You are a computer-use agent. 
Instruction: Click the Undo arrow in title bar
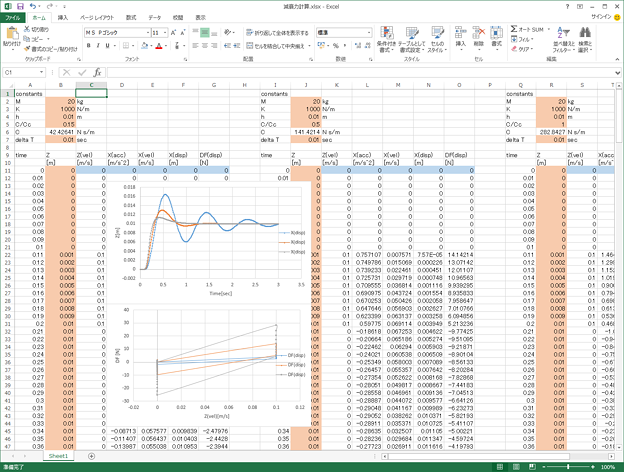point(33,6)
